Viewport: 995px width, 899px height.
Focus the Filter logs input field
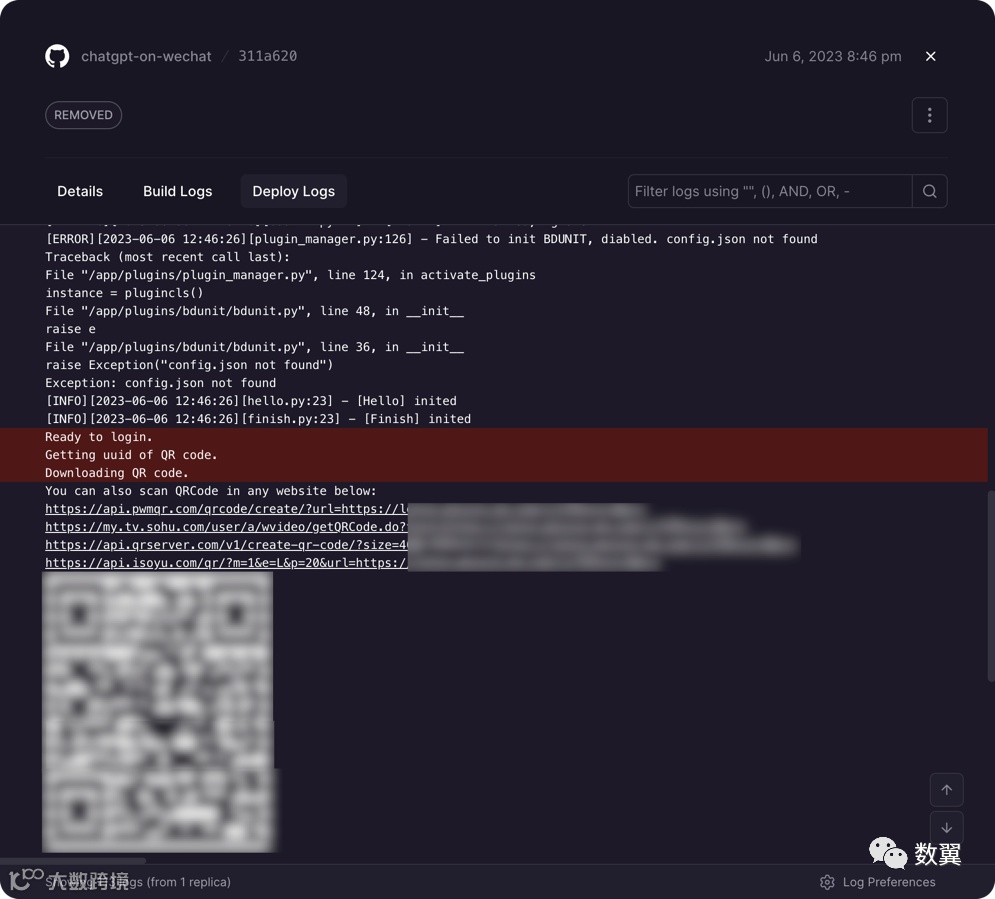point(770,191)
